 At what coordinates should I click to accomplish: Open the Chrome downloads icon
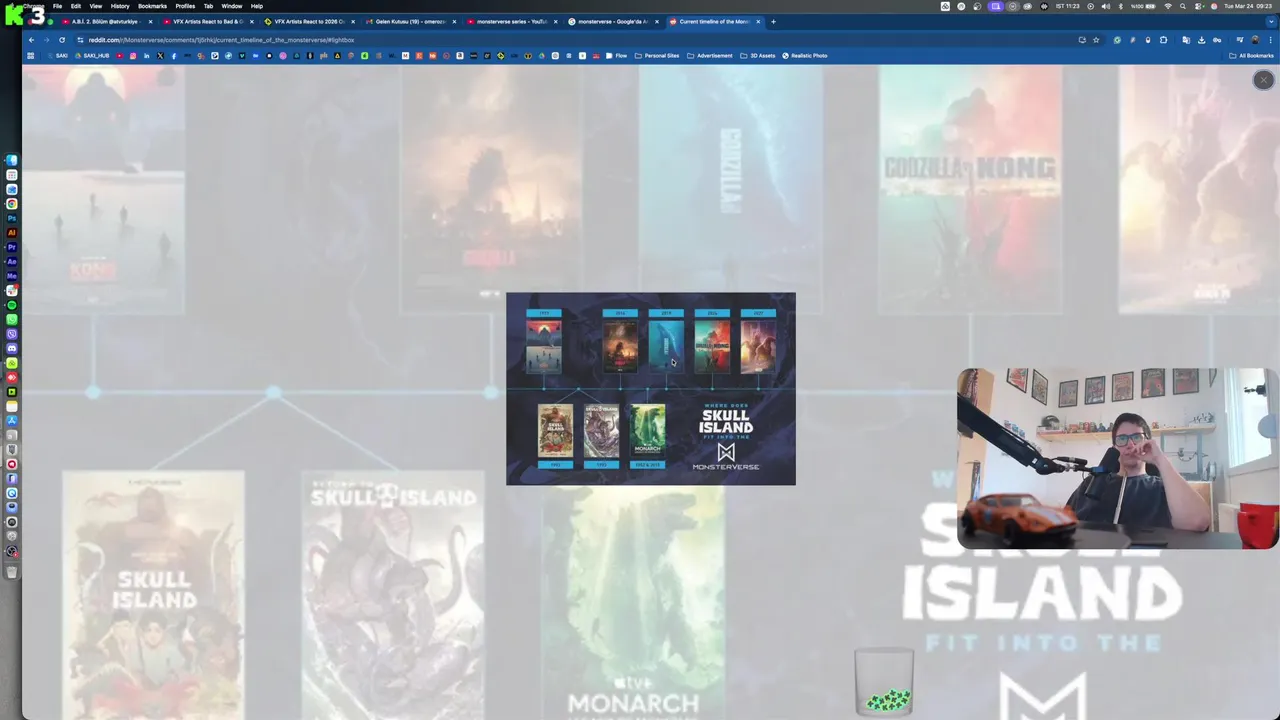[x=1202, y=40]
